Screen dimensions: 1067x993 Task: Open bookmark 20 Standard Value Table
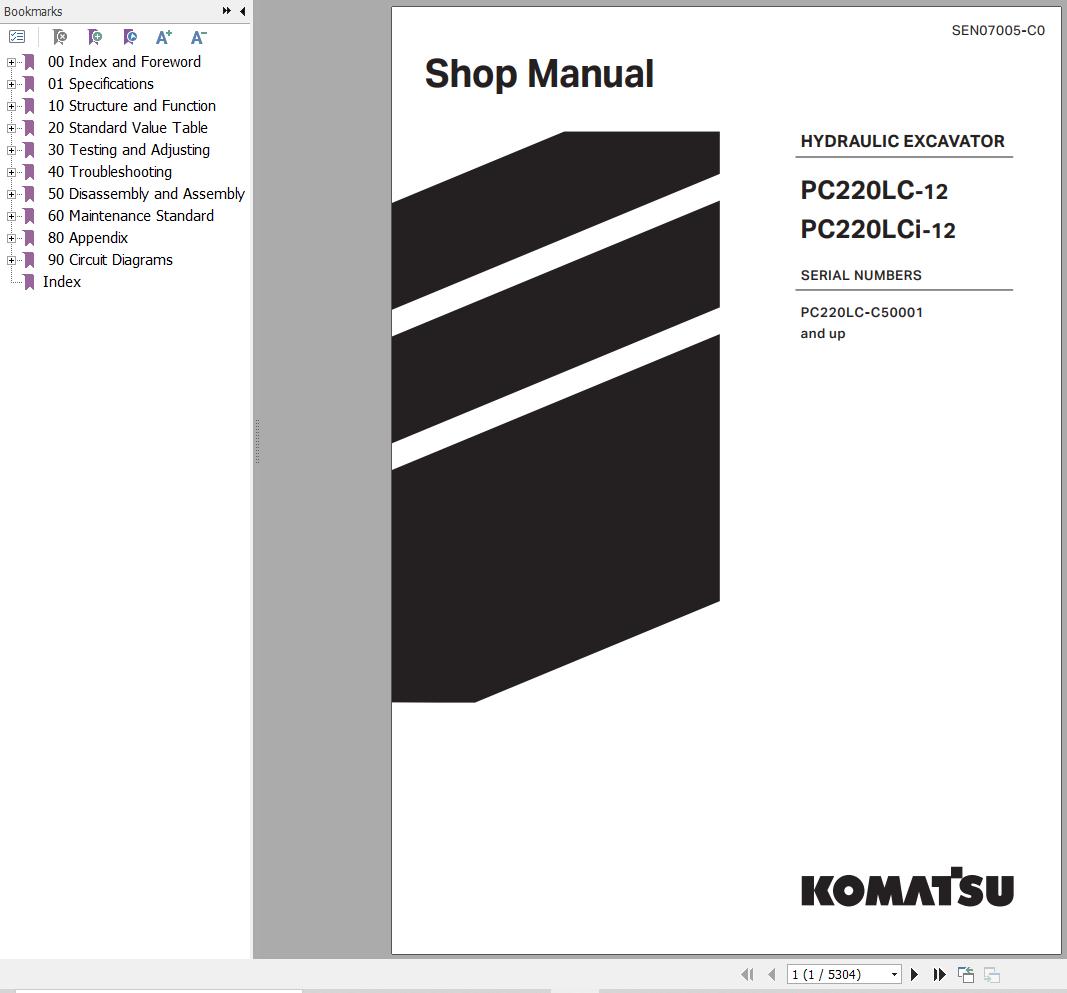[127, 128]
